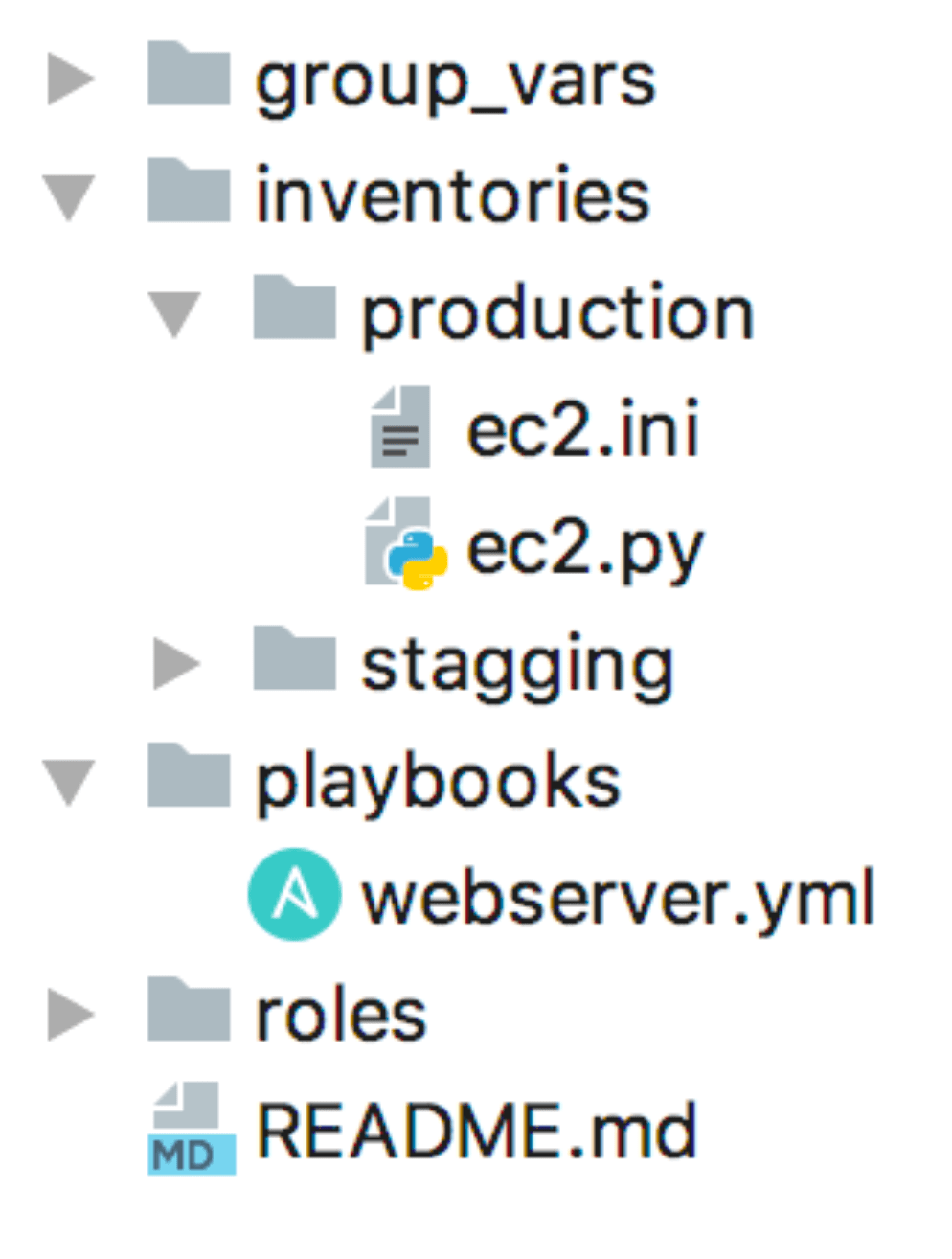Click the Ansible icon for webserver.yml

click(294, 895)
